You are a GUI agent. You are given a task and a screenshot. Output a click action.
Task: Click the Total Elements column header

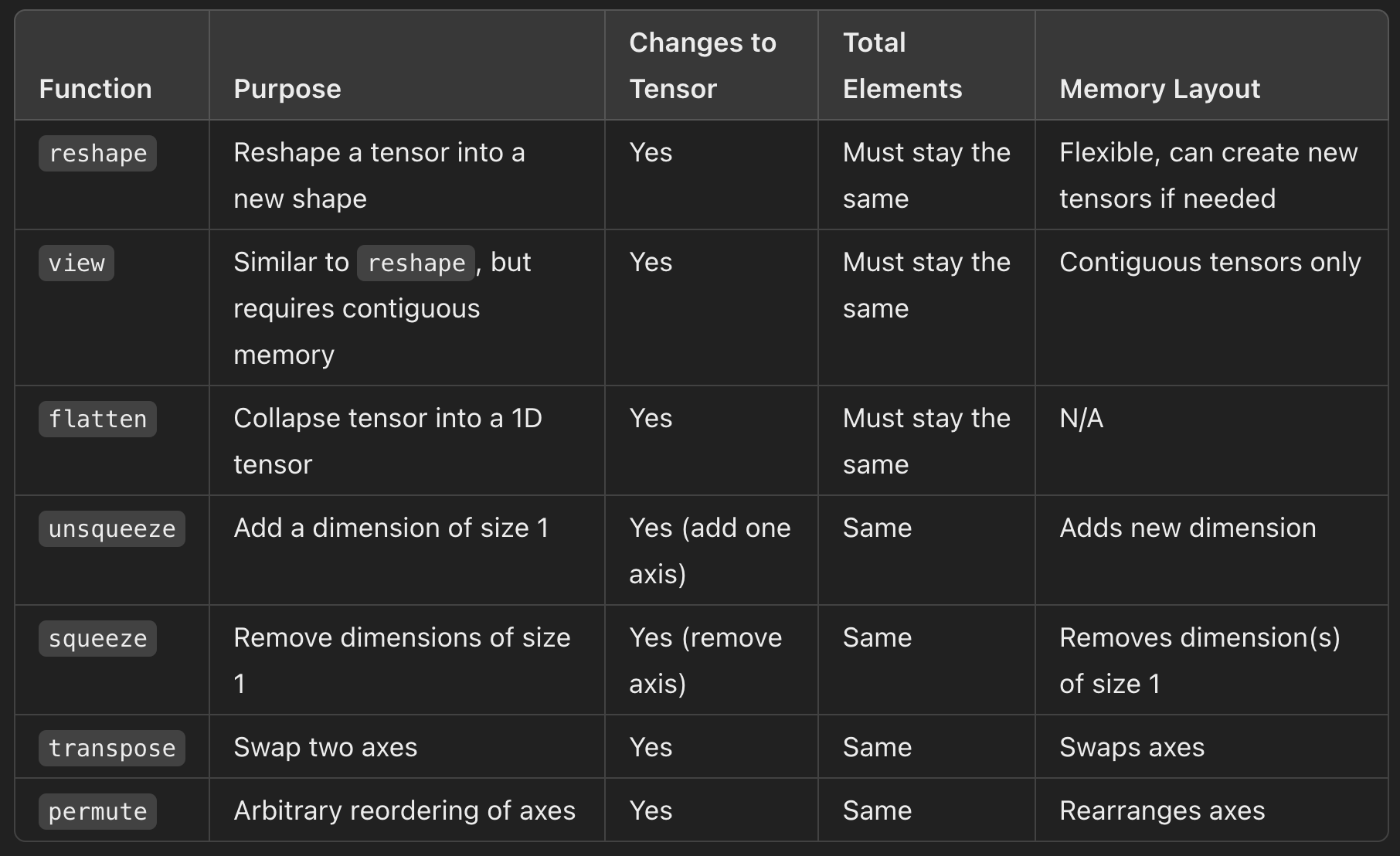coord(902,66)
